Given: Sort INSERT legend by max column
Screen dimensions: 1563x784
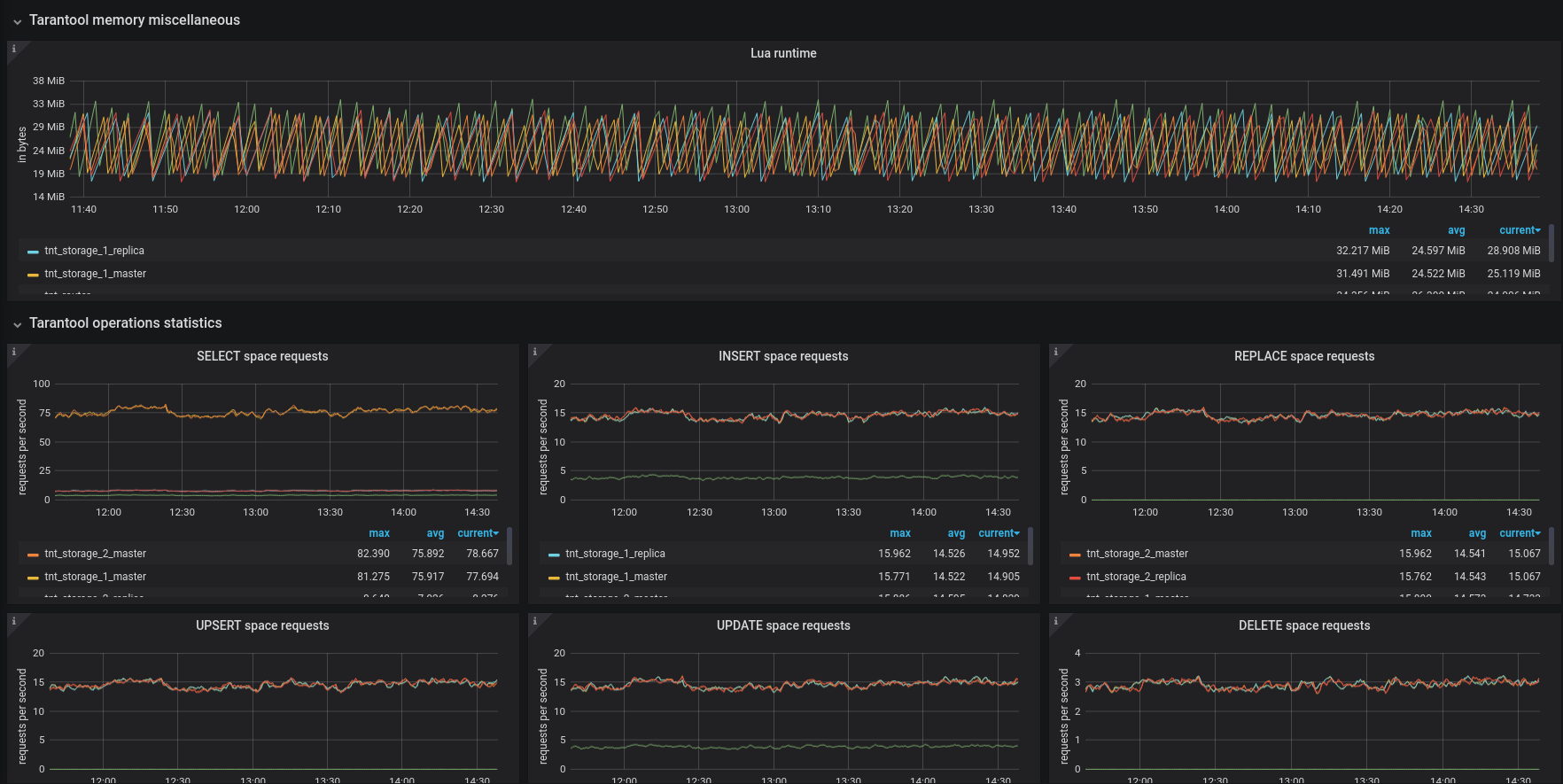Looking at the screenshot, I should pyautogui.click(x=900, y=533).
